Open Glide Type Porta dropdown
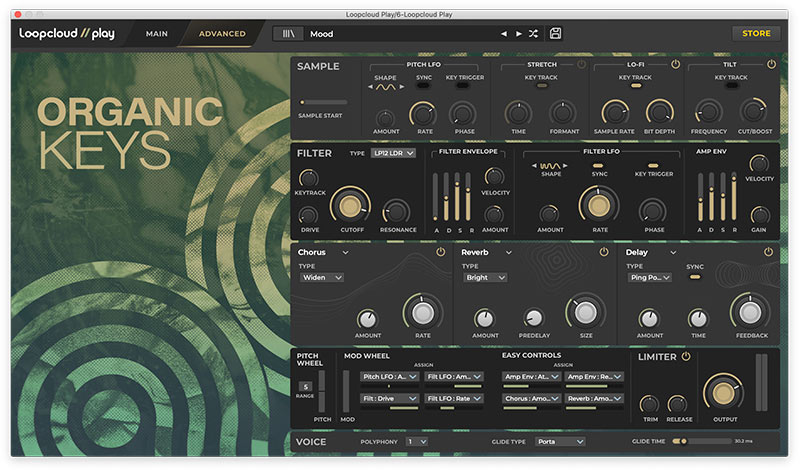800x470 pixels. (x=560, y=442)
